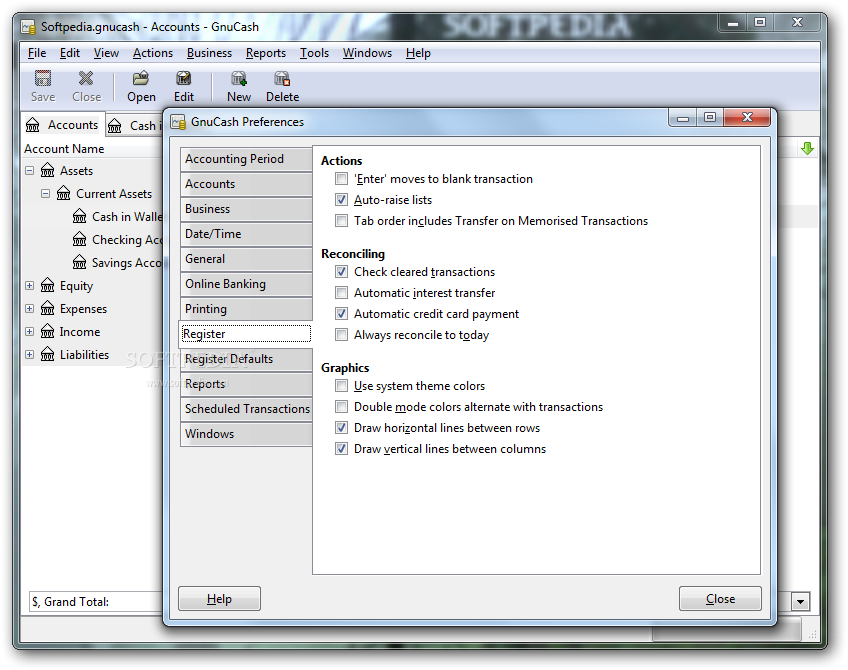848x670 pixels.
Task: Click the Liabilities account bank icon
Action: coord(48,354)
